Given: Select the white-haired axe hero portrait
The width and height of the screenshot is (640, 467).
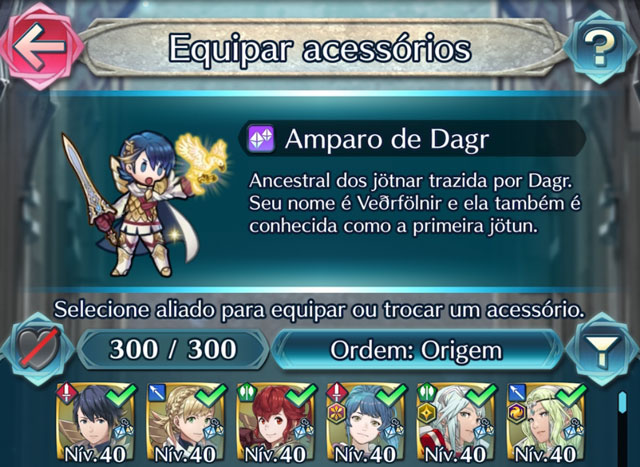Looking at the screenshot, I should 456,424.
